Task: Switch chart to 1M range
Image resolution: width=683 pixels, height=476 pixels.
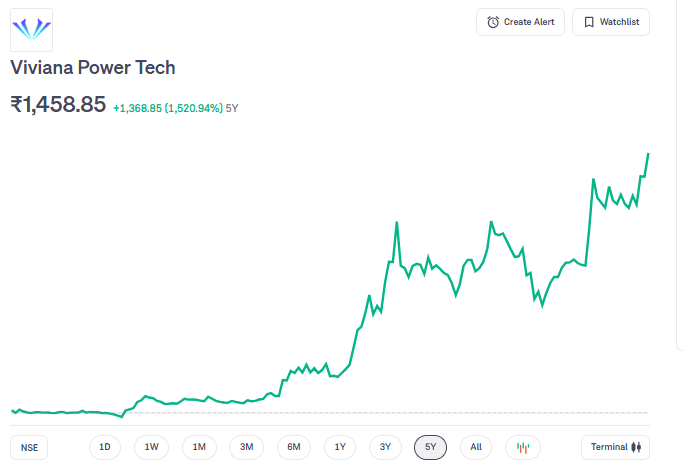Action: (199, 447)
